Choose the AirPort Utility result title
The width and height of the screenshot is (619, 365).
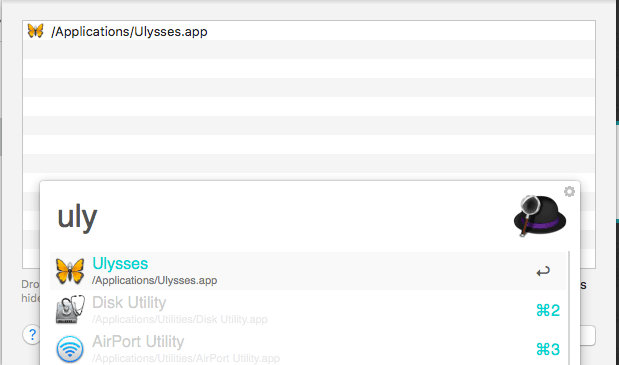click(x=138, y=342)
